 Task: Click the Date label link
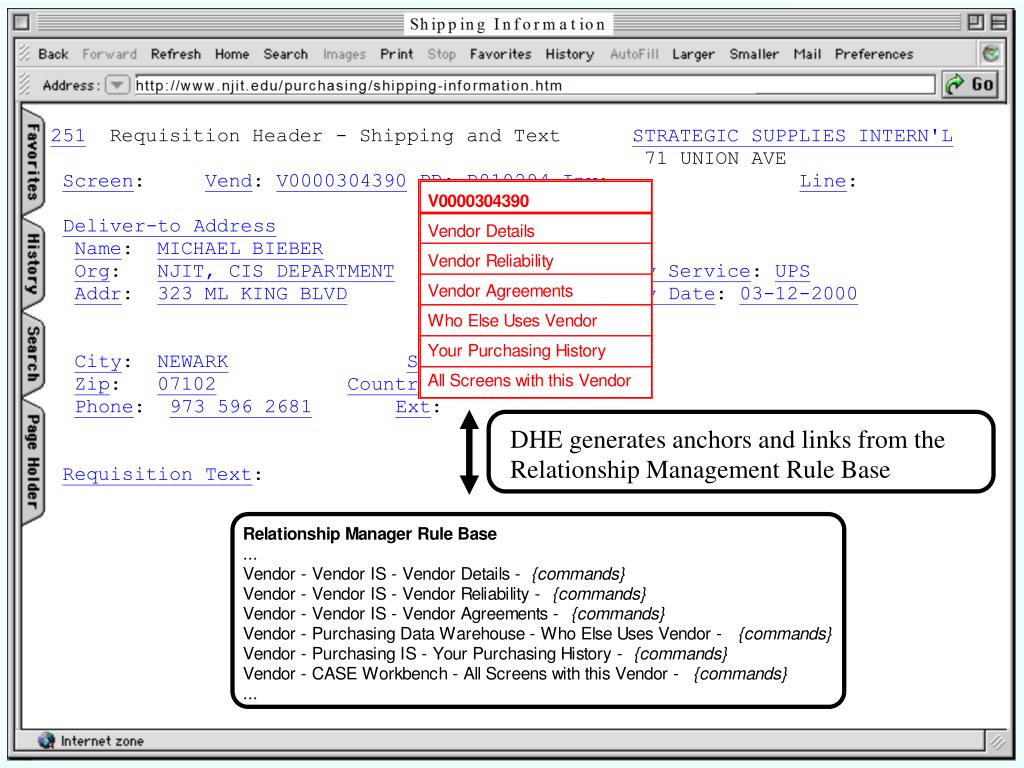pyautogui.click(x=692, y=294)
